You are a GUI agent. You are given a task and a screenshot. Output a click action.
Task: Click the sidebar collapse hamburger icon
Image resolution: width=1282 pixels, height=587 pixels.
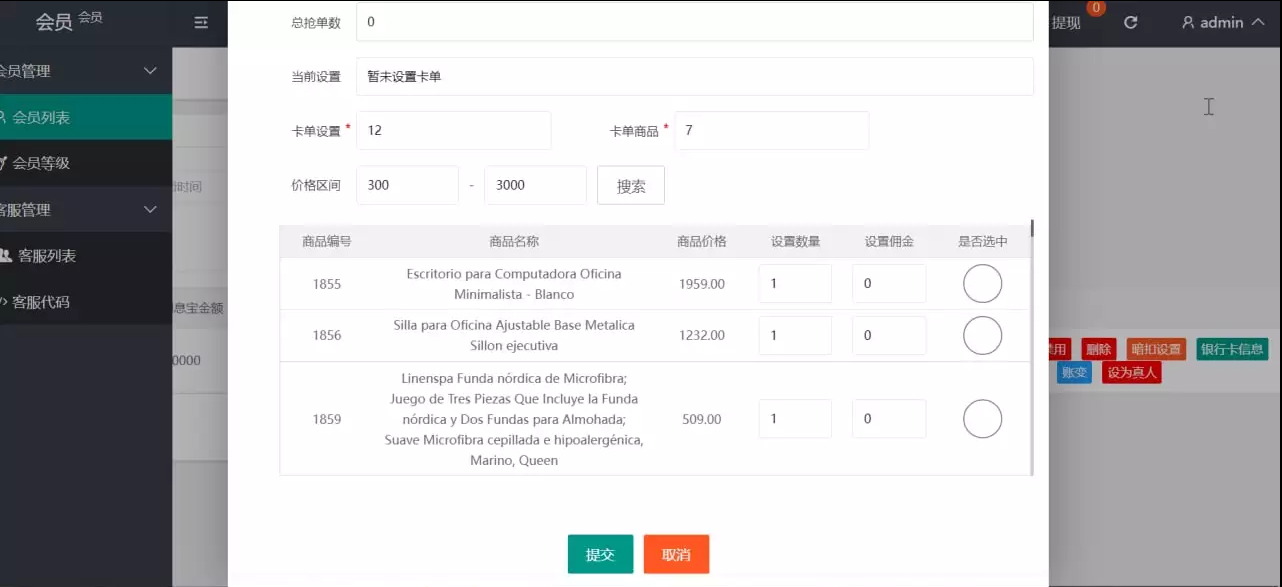click(201, 22)
